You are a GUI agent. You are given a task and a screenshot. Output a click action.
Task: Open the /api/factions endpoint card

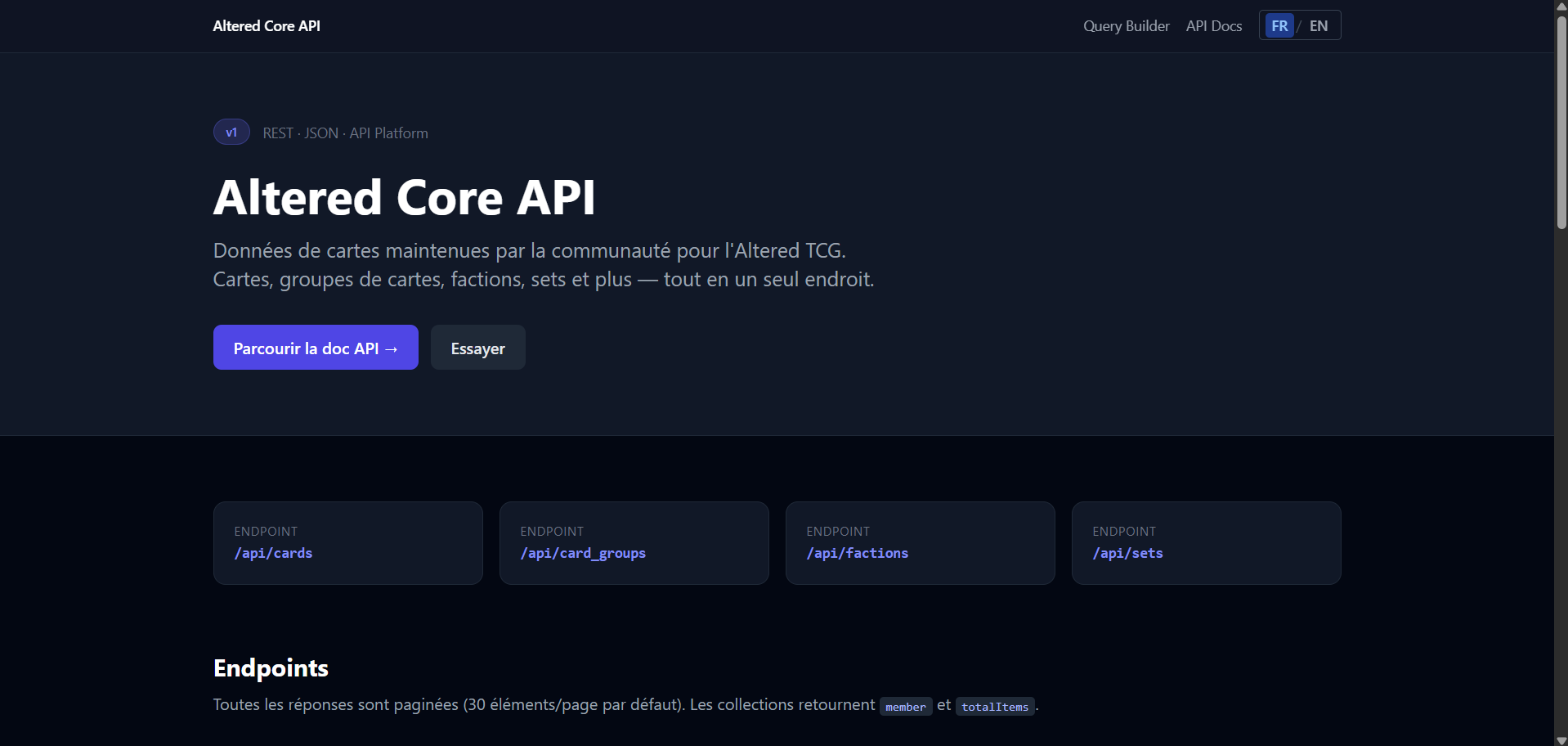921,543
